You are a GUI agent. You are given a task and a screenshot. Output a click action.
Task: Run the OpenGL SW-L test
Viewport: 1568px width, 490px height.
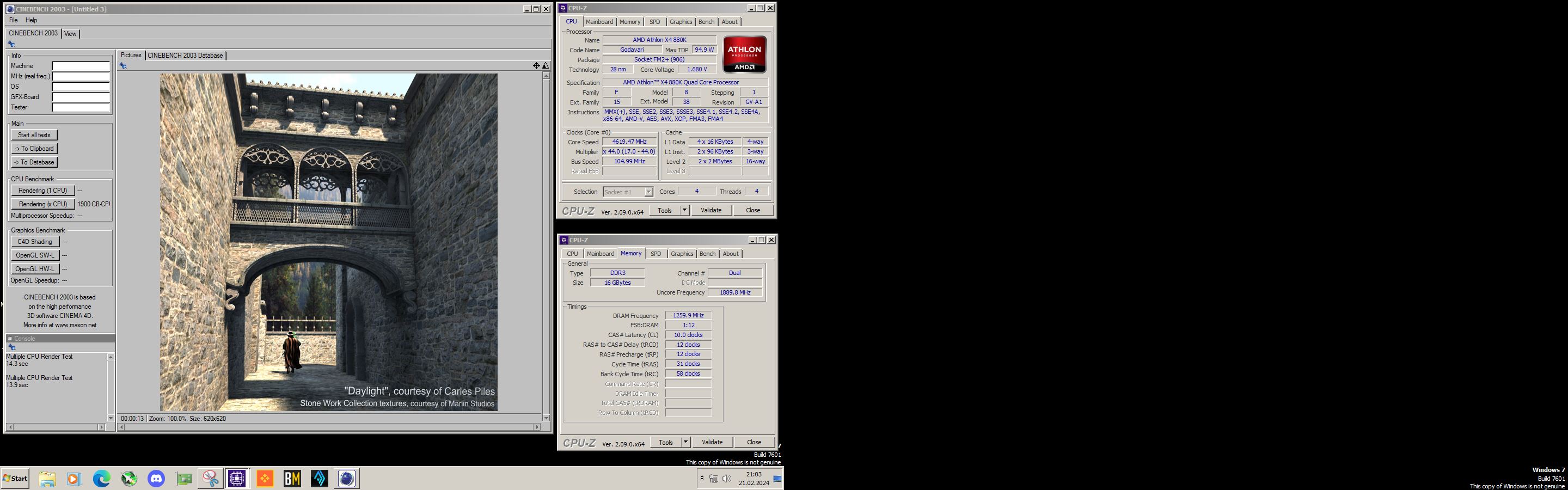point(35,255)
